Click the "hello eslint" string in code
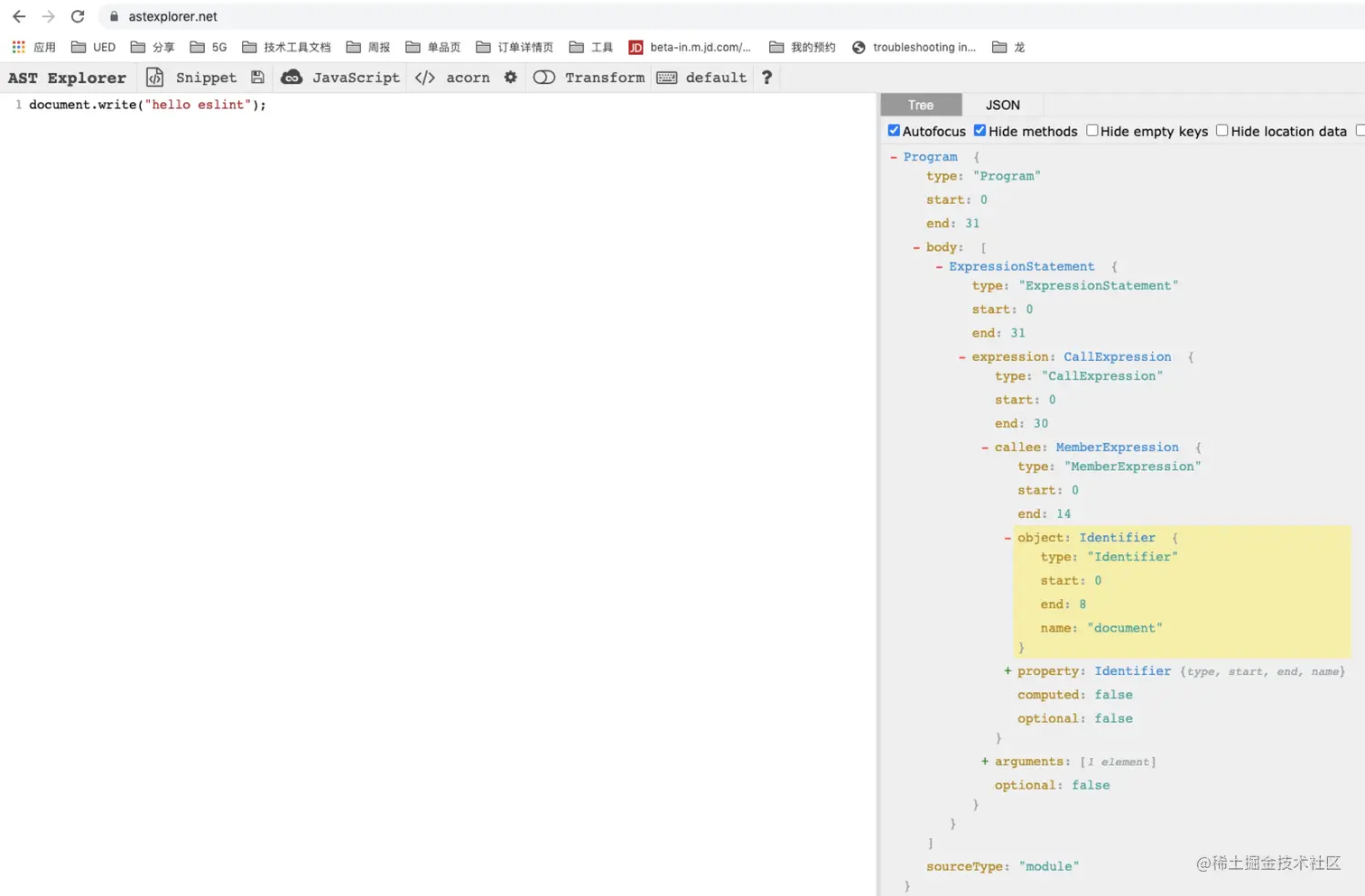This screenshot has height=896, width=1365. click(198, 105)
